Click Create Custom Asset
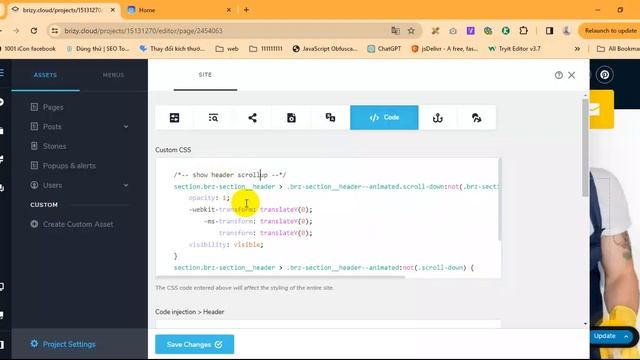The height and width of the screenshot is (360, 640). click(78, 224)
